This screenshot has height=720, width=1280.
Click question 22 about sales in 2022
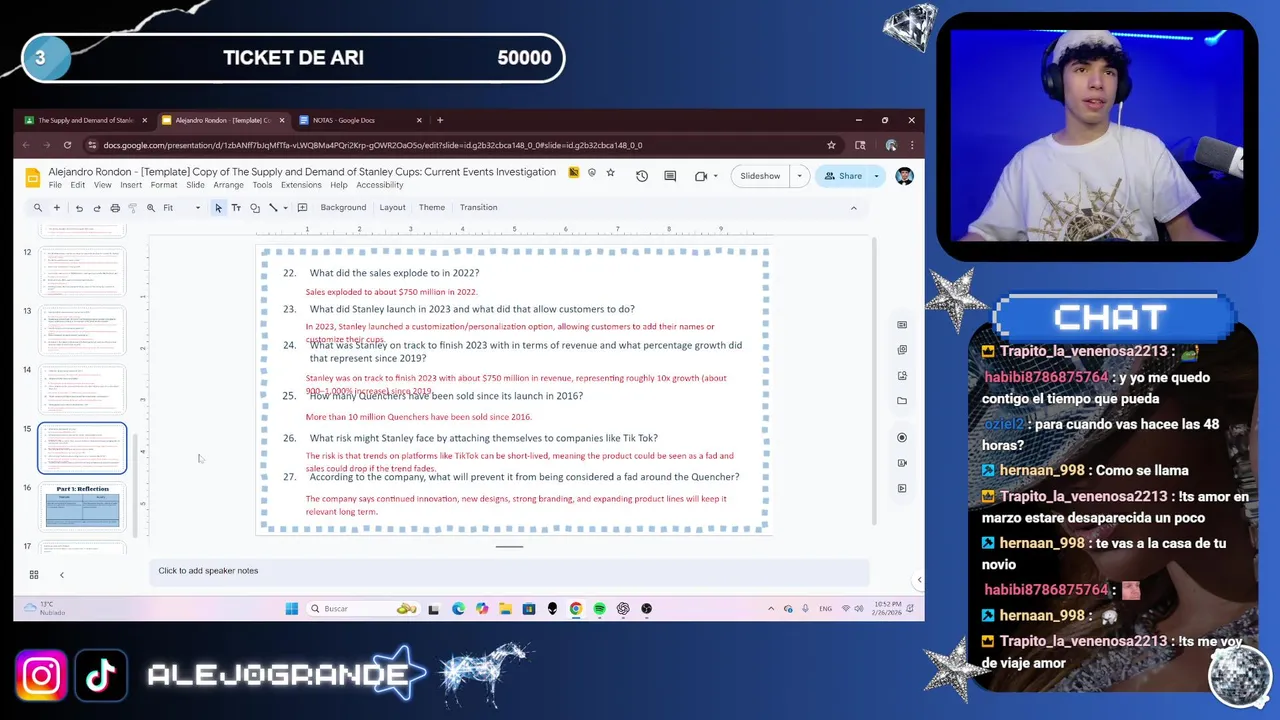[x=394, y=273]
